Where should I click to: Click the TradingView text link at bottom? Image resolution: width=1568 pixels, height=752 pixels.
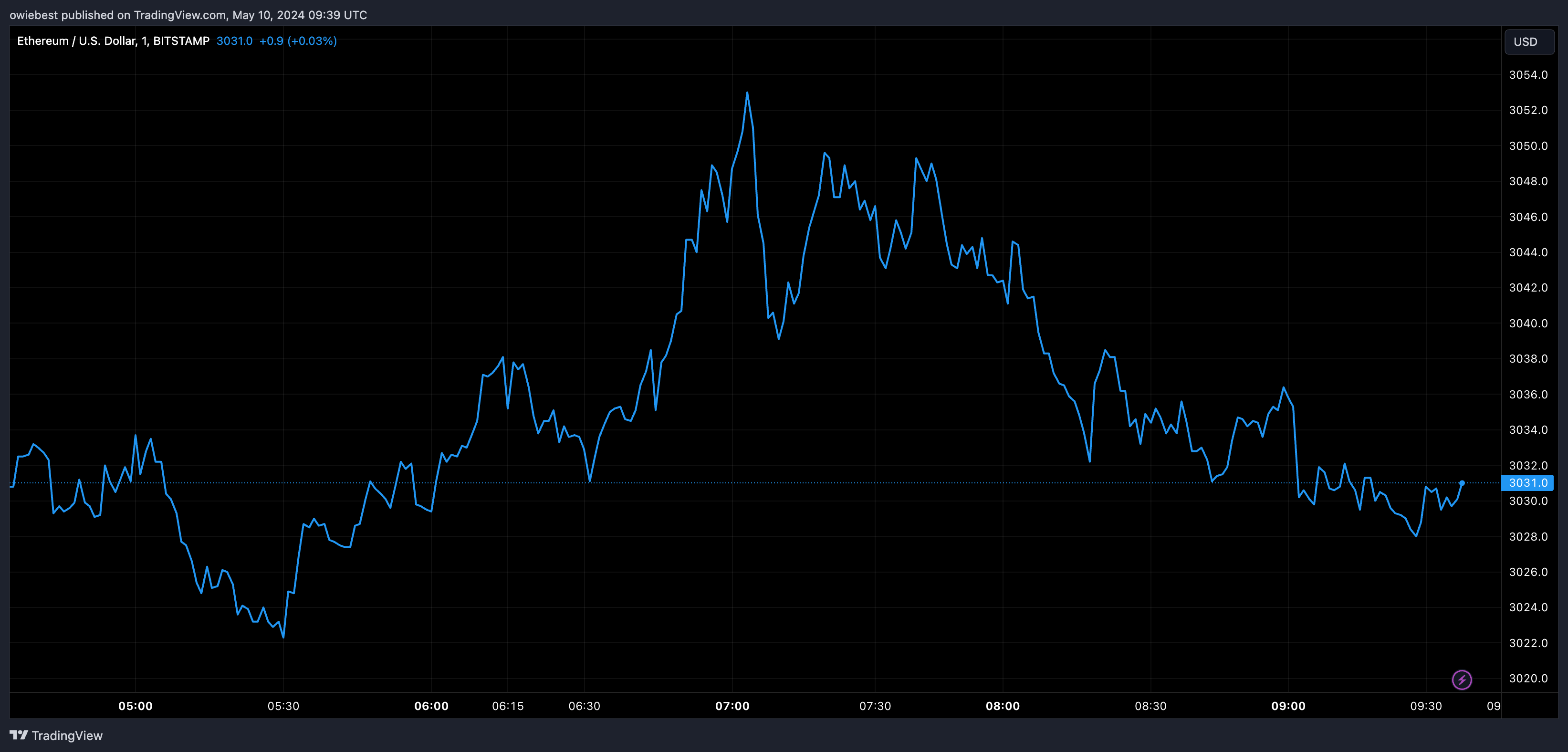click(67, 736)
